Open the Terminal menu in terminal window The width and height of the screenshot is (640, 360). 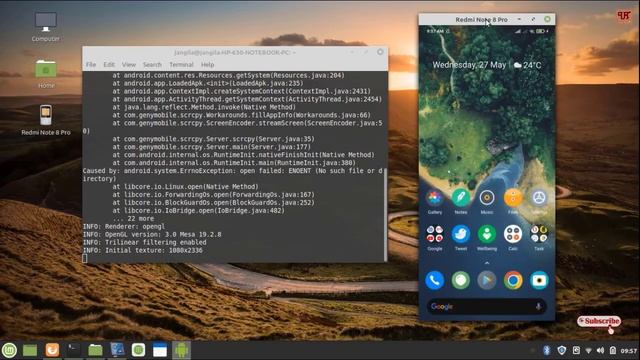181,64
